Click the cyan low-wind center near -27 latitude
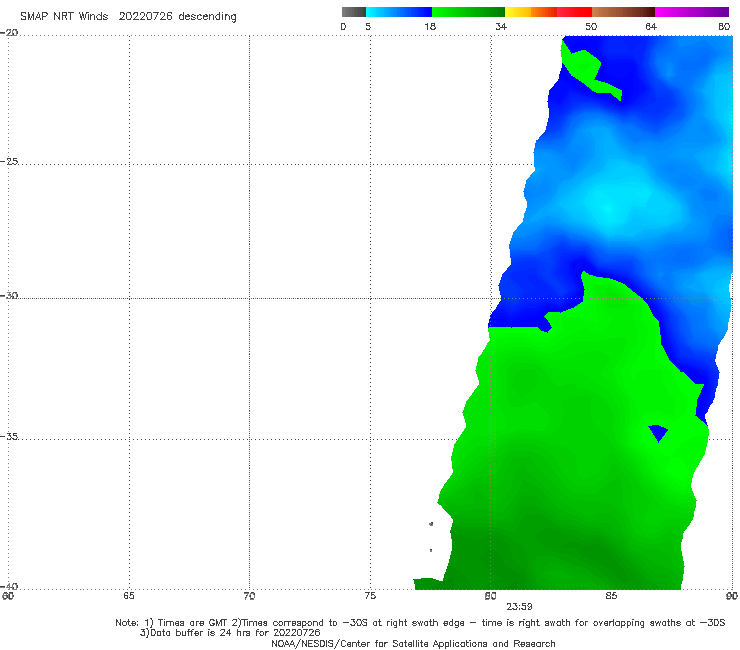This screenshot has width=740, height=650. 609,210
